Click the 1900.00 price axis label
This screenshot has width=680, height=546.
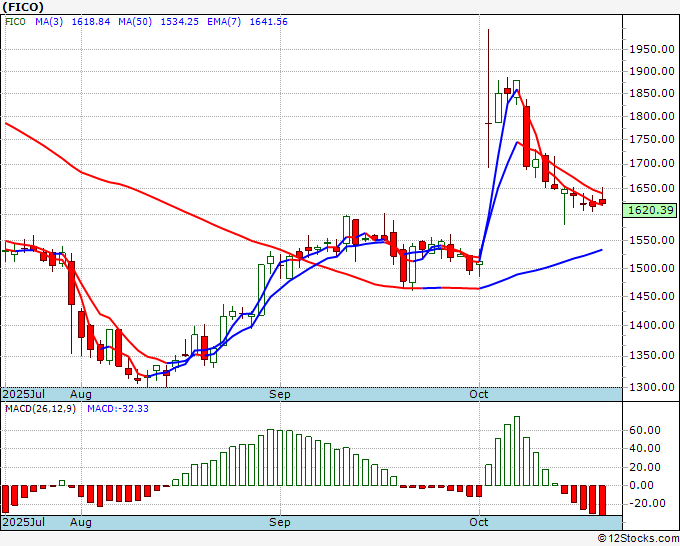(652, 71)
